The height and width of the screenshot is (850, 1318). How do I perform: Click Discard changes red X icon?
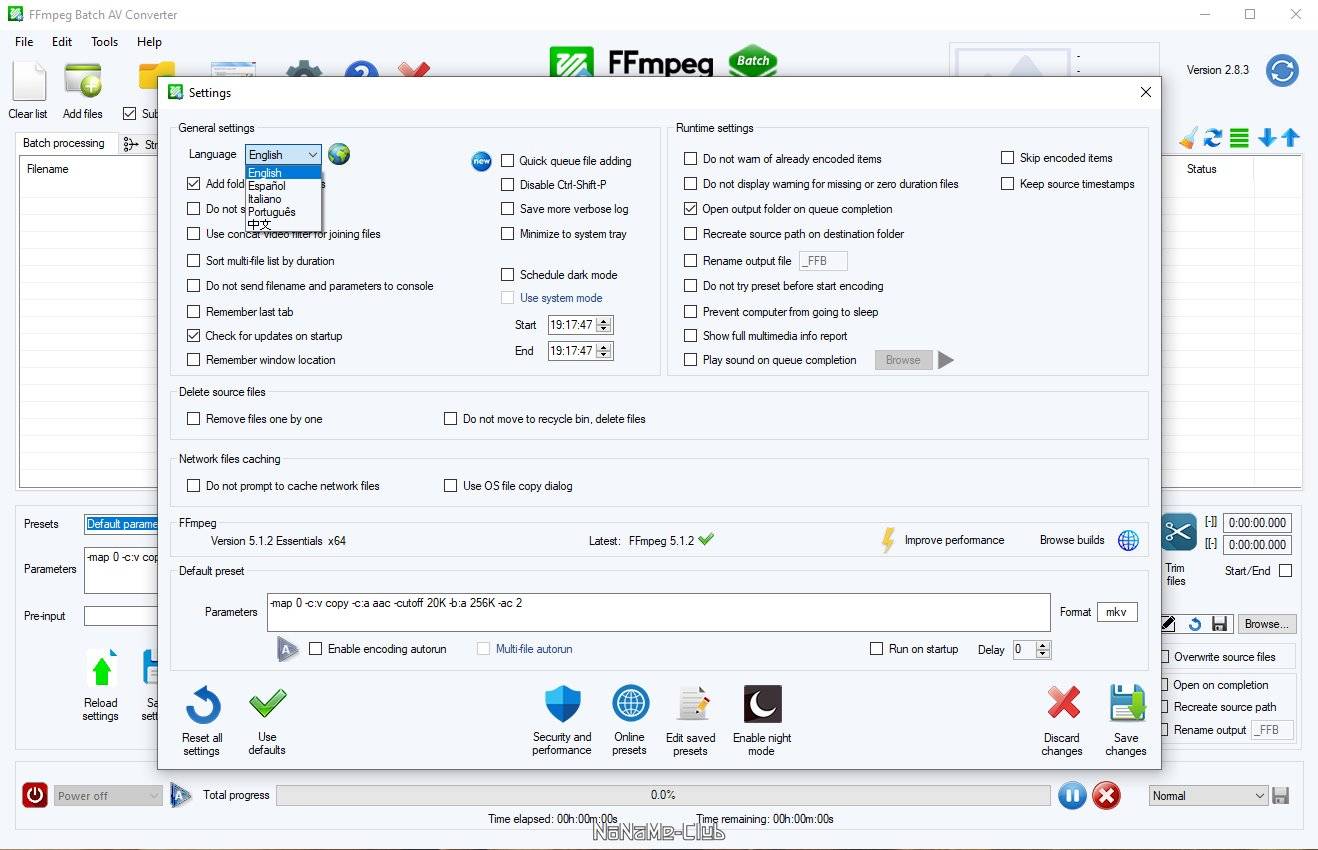click(1063, 704)
